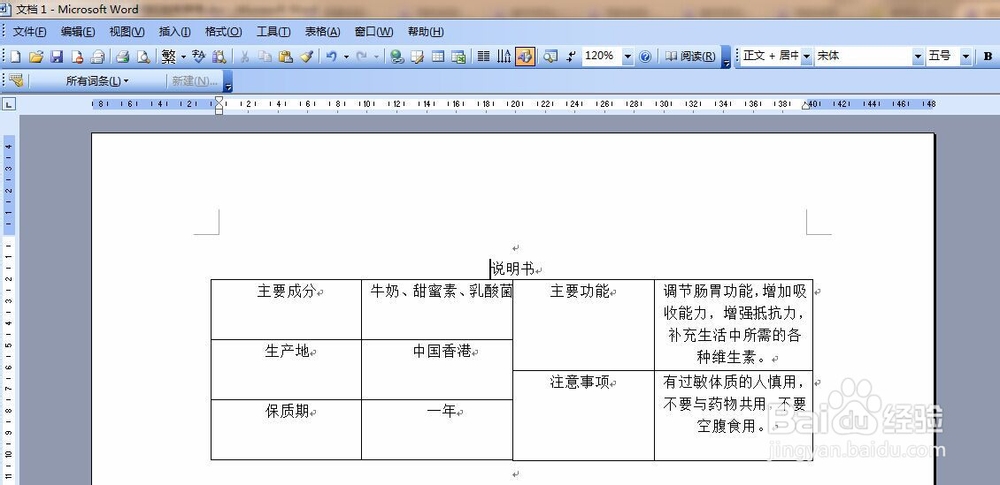Click the AutoText toolbar icon
This screenshot has height=485, width=1000.
point(16,80)
